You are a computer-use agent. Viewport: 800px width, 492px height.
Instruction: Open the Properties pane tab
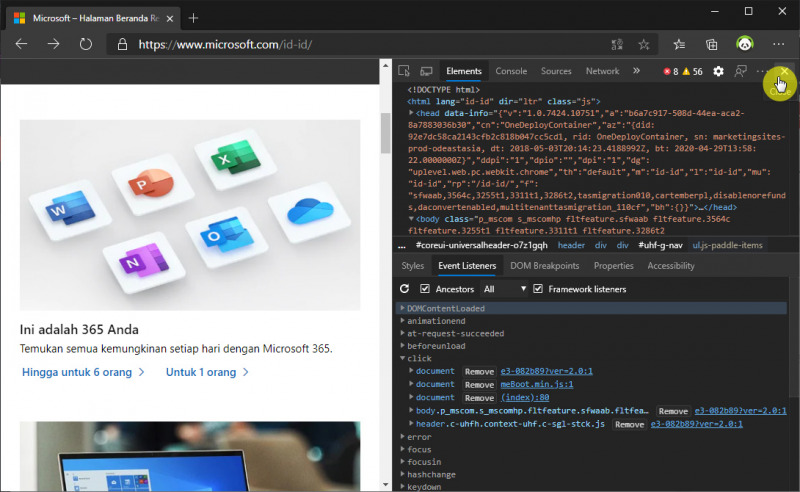[x=613, y=266]
